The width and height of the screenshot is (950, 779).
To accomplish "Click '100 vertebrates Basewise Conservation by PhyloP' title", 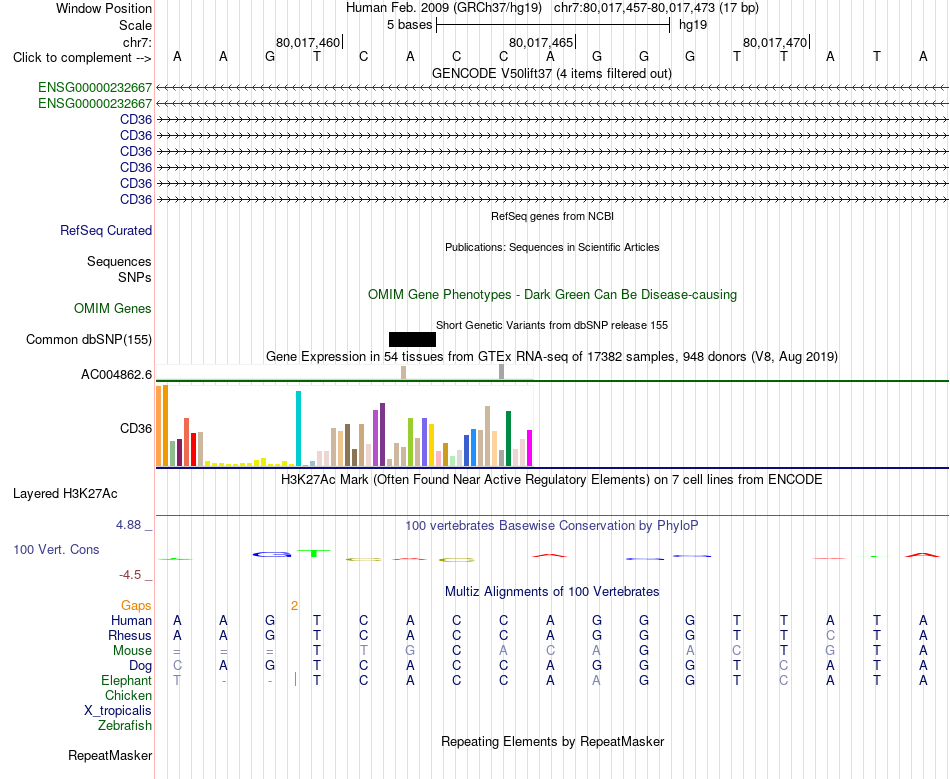I will 552,526.
